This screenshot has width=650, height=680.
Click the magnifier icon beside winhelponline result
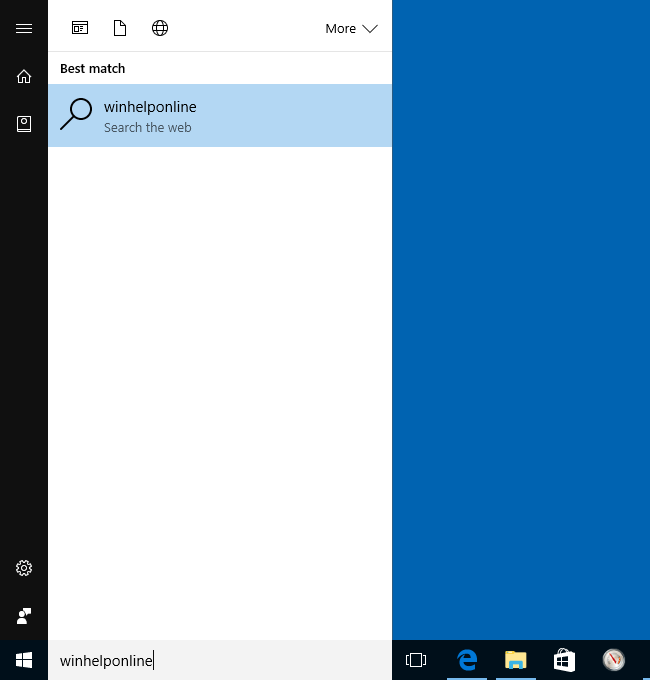[76, 114]
